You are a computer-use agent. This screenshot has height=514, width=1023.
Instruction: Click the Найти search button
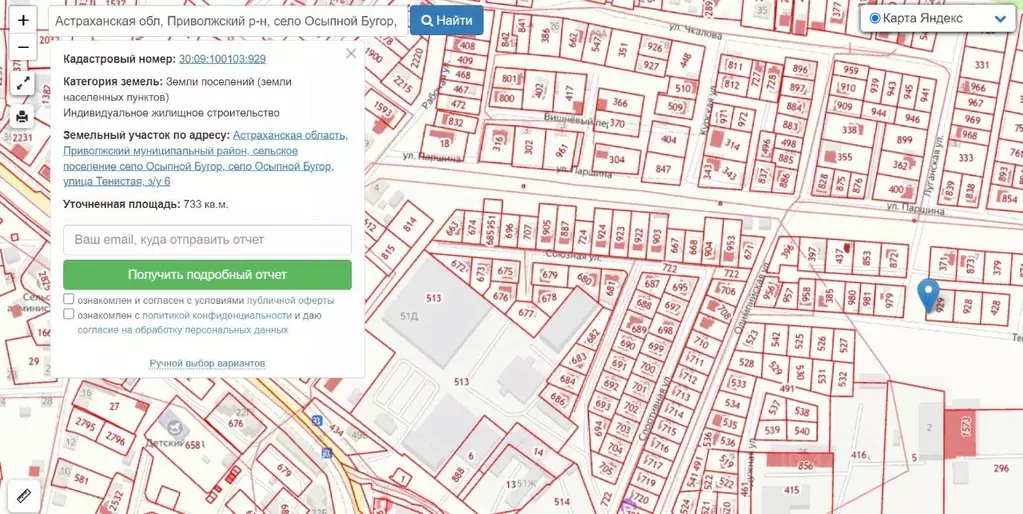click(446, 20)
